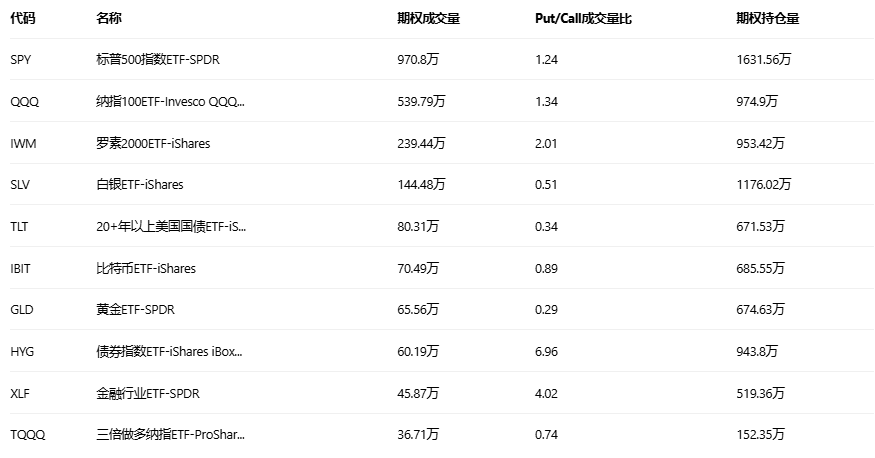Select the 1631.56万 open interest cell

coord(763,60)
